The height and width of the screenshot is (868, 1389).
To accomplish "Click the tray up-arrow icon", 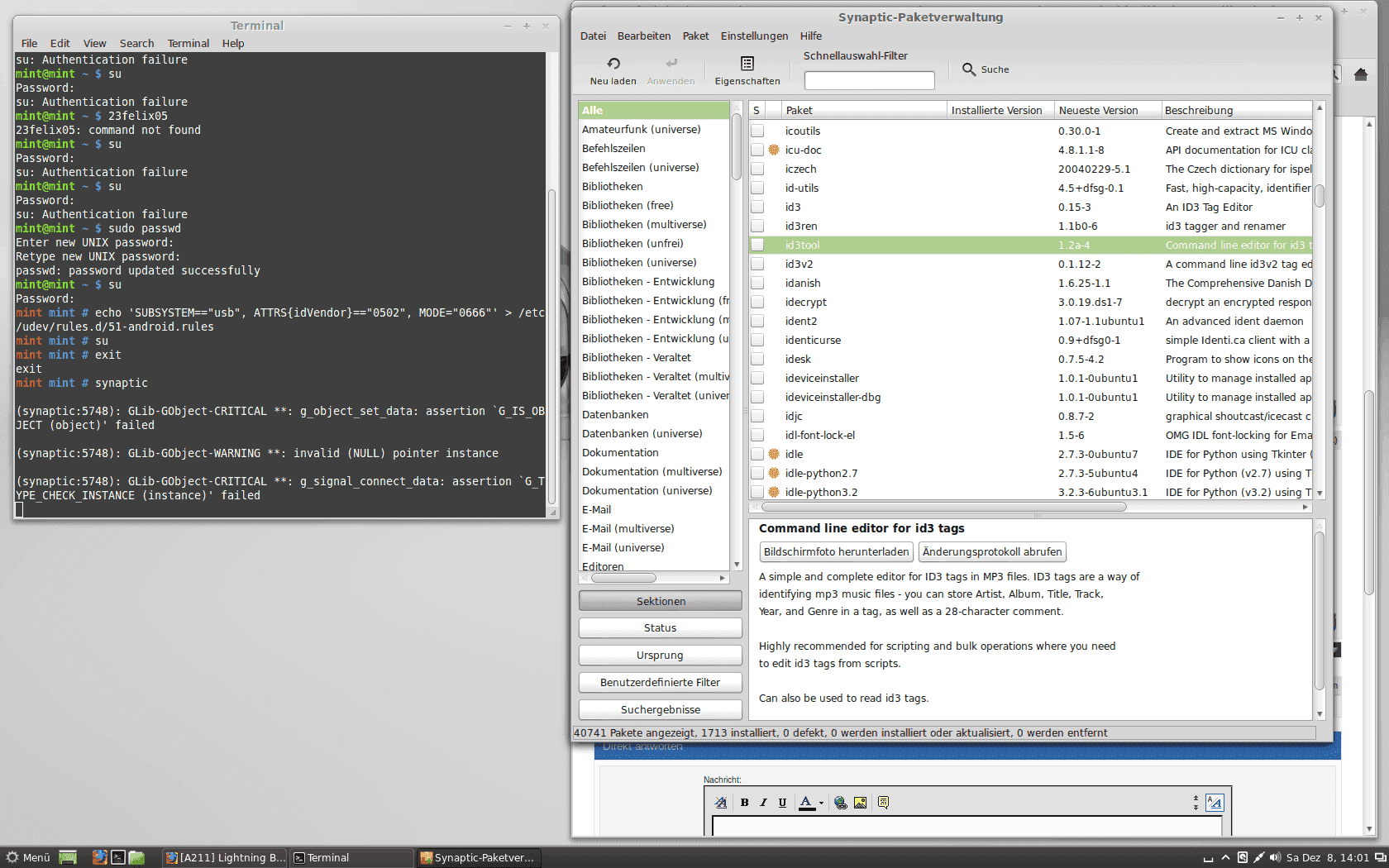I will (1225, 857).
